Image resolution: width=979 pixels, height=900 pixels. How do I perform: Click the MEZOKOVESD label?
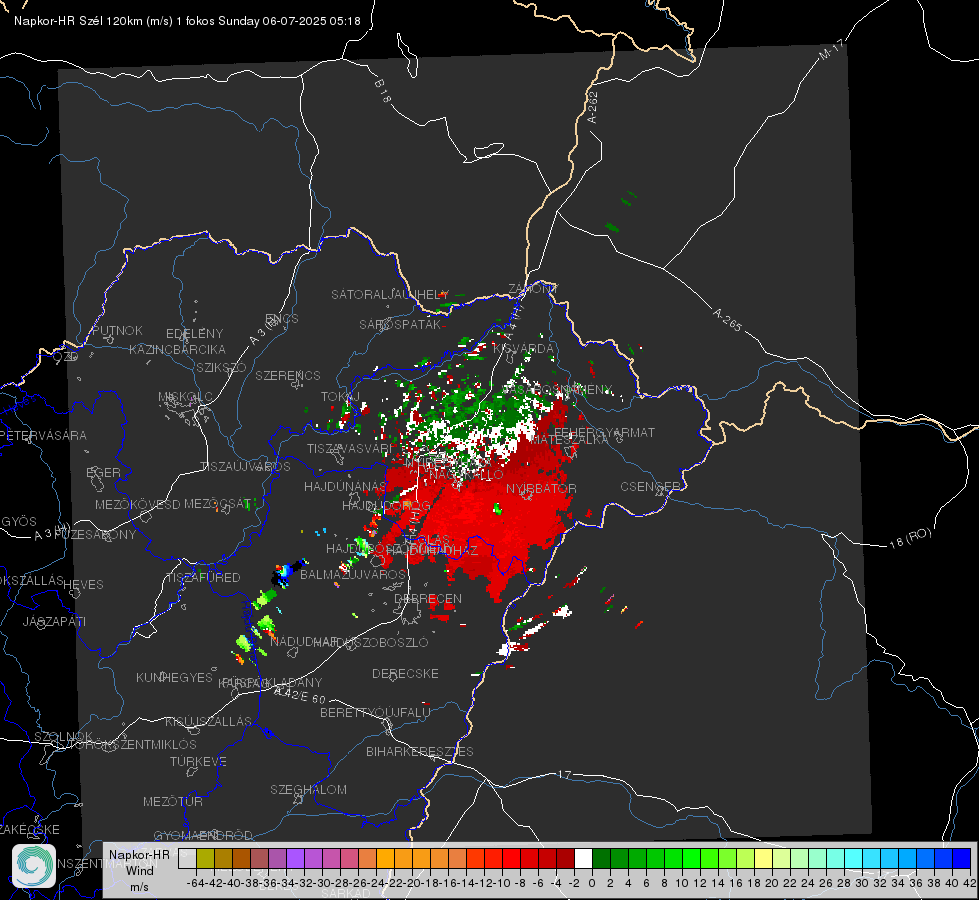click(138, 504)
